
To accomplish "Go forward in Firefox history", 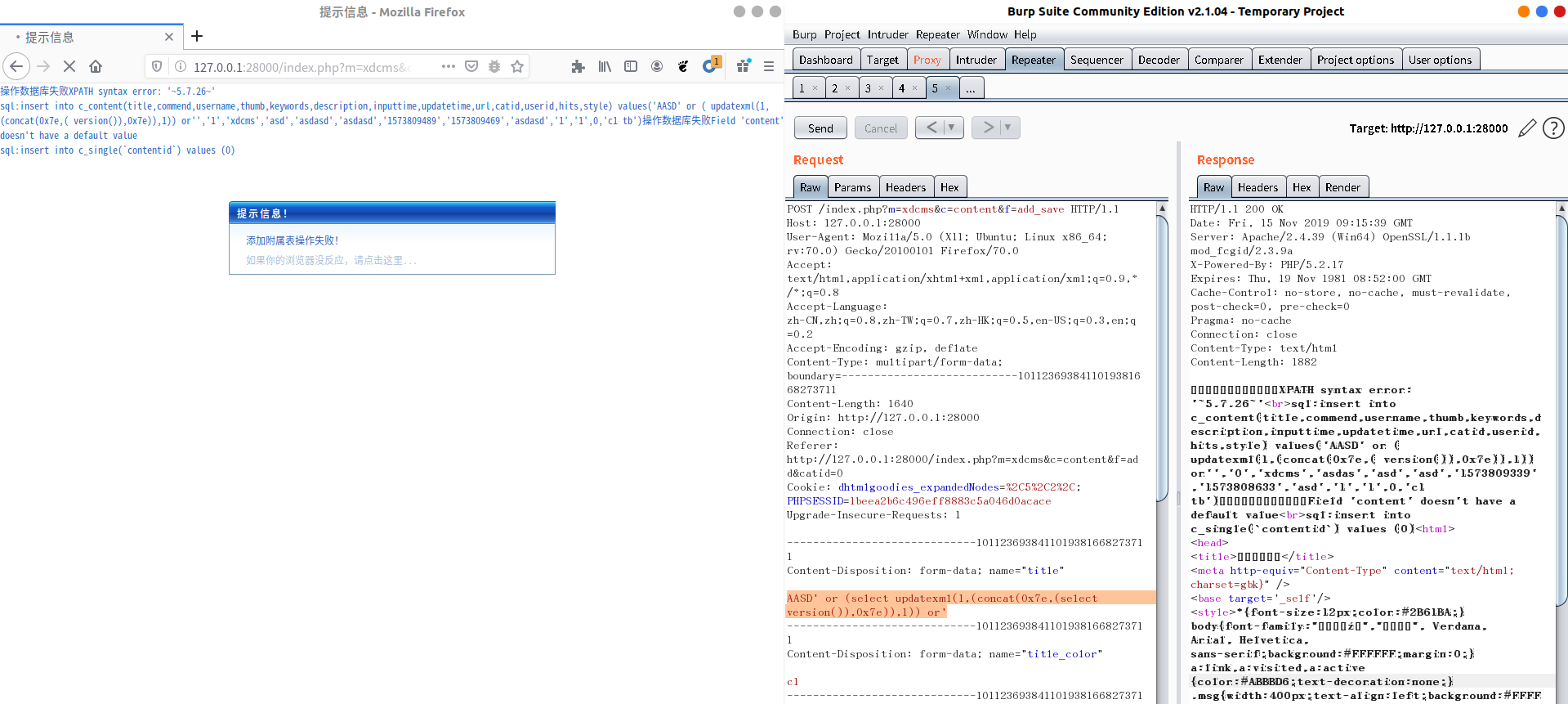I will (44, 66).
